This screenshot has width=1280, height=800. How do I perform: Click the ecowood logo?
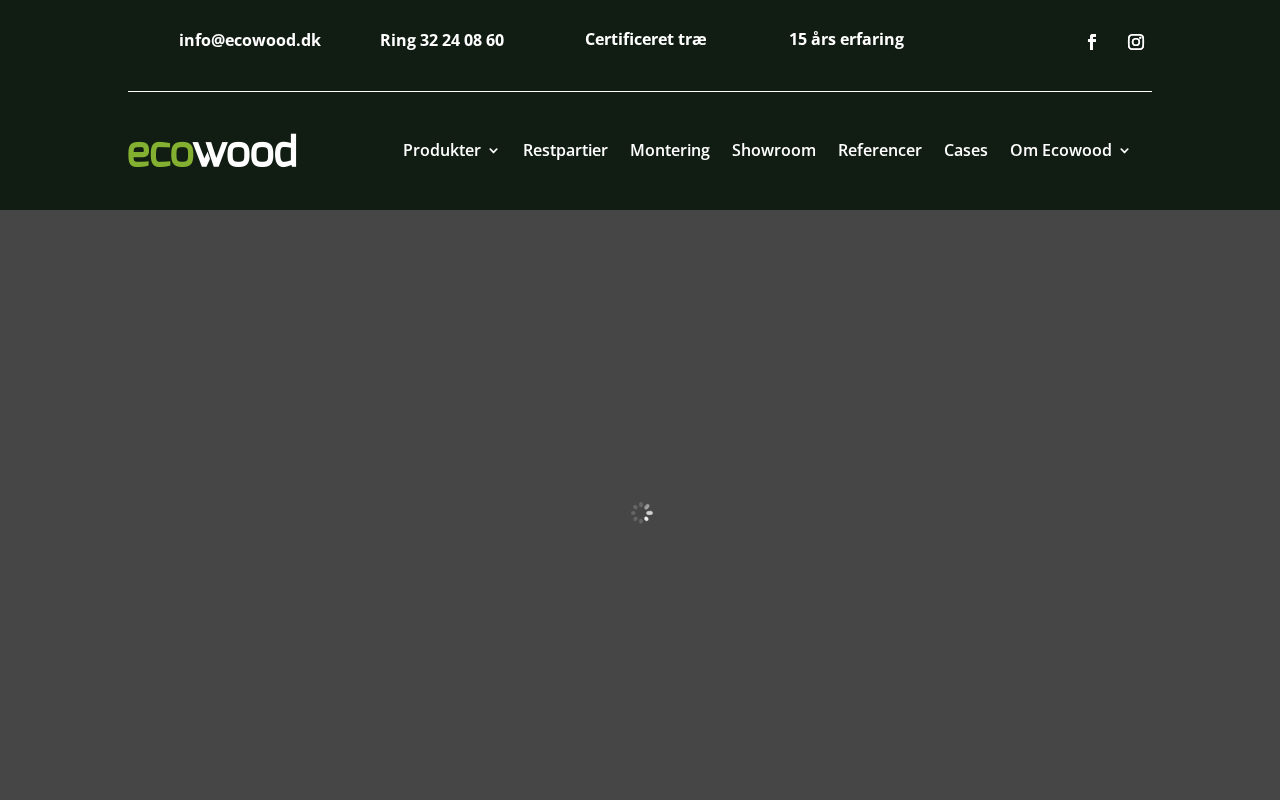[212, 151]
